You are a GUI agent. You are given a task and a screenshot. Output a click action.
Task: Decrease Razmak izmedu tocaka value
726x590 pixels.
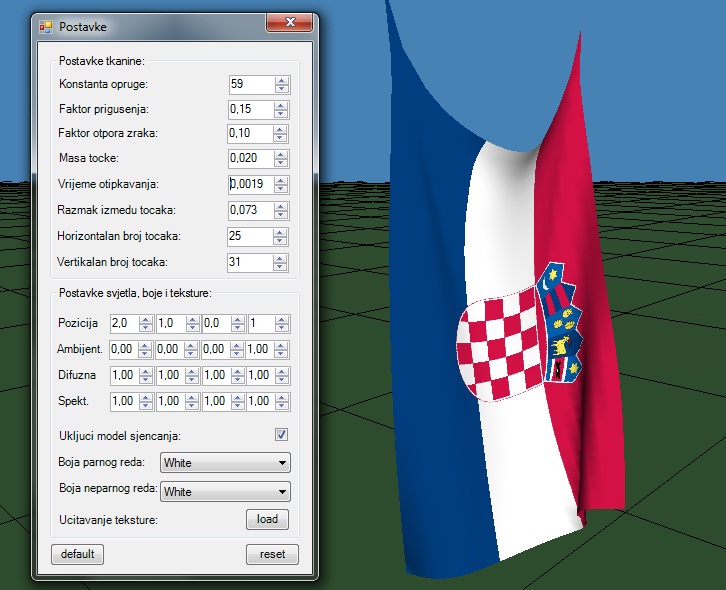click(281, 215)
